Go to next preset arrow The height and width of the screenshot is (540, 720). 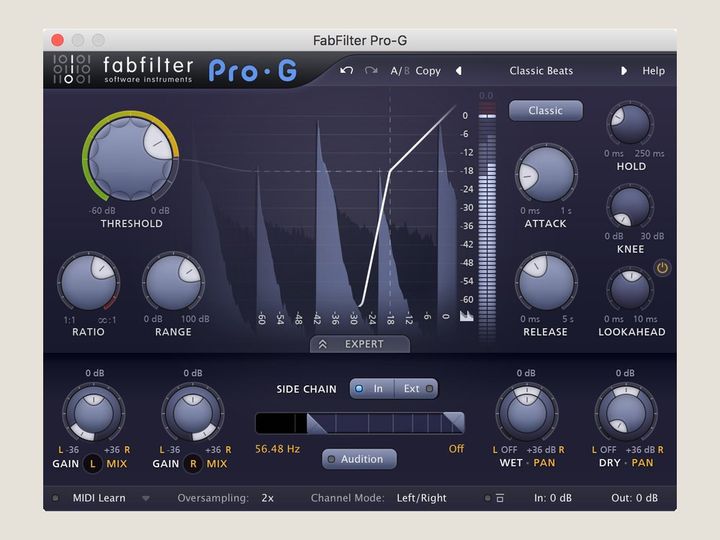click(x=624, y=71)
